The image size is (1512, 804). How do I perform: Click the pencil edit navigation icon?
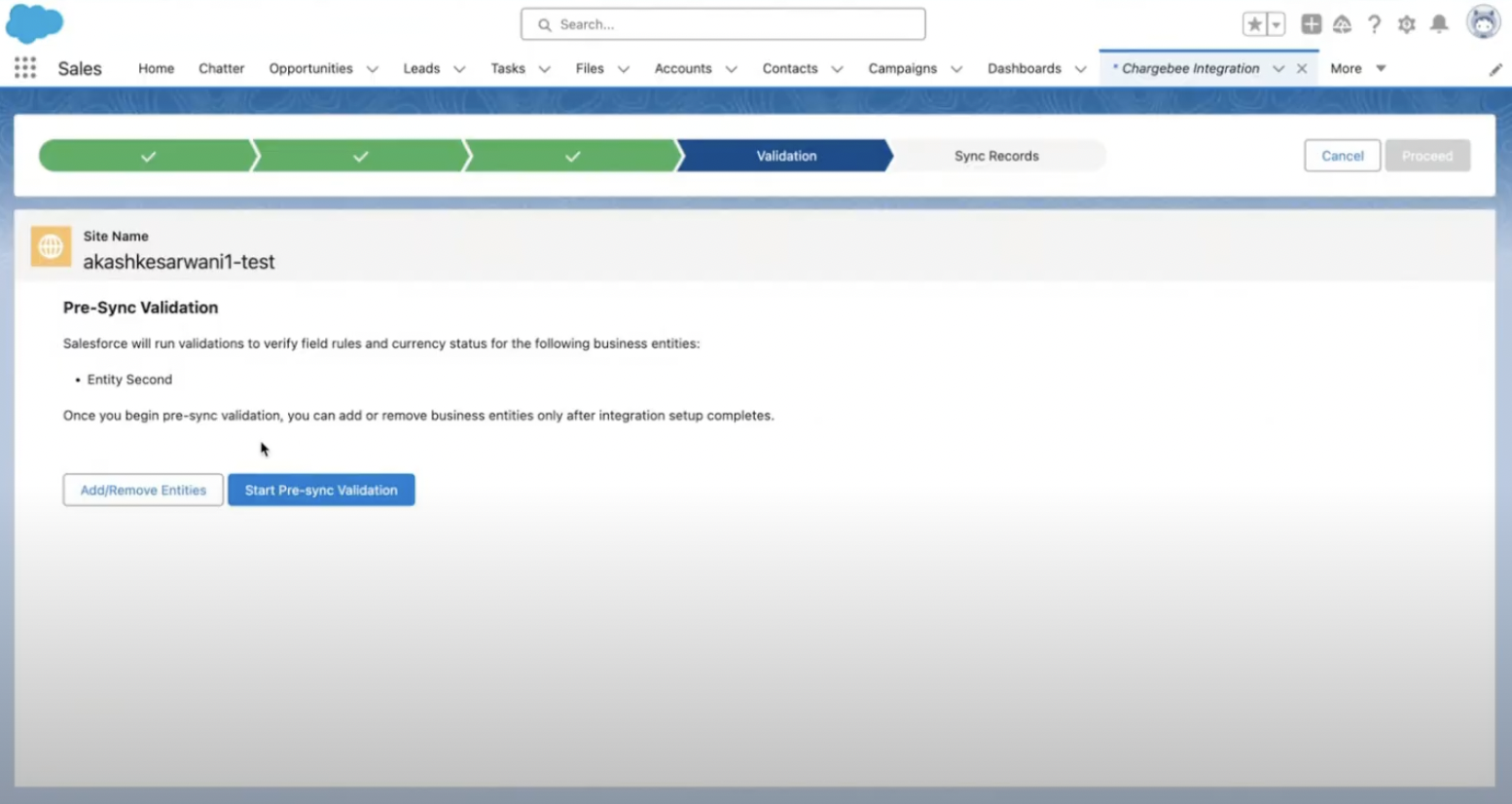[1495, 69]
